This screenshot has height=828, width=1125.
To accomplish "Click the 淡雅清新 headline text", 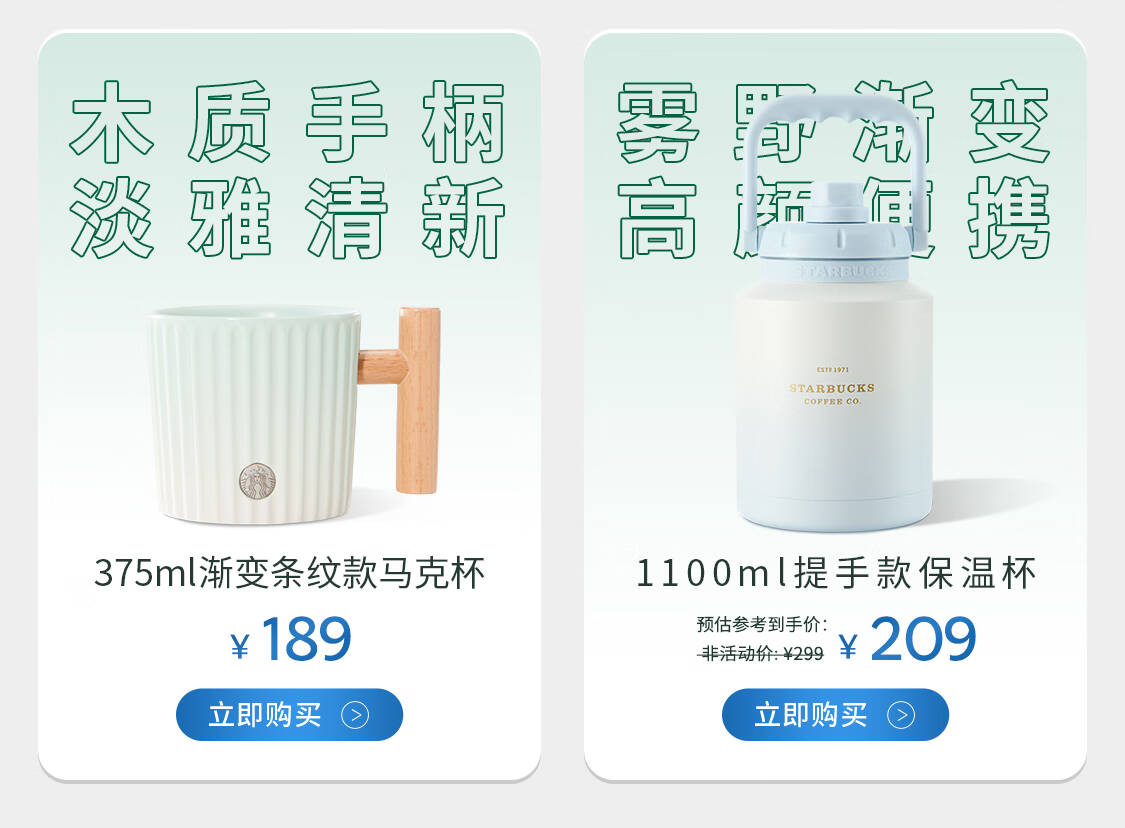I will [x=288, y=217].
